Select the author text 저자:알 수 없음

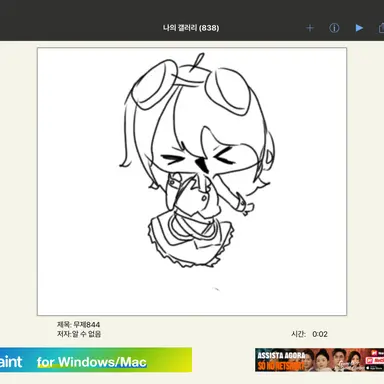(x=79, y=334)
